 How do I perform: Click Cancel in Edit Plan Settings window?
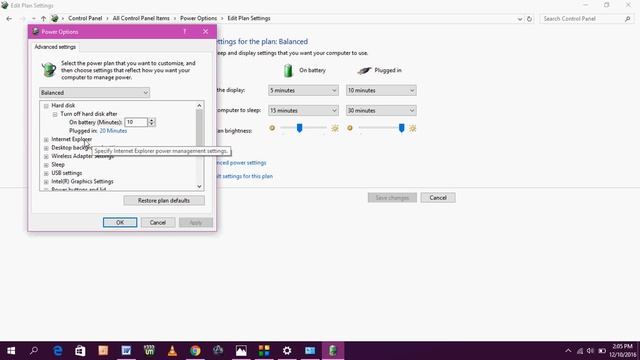(438, 198)
